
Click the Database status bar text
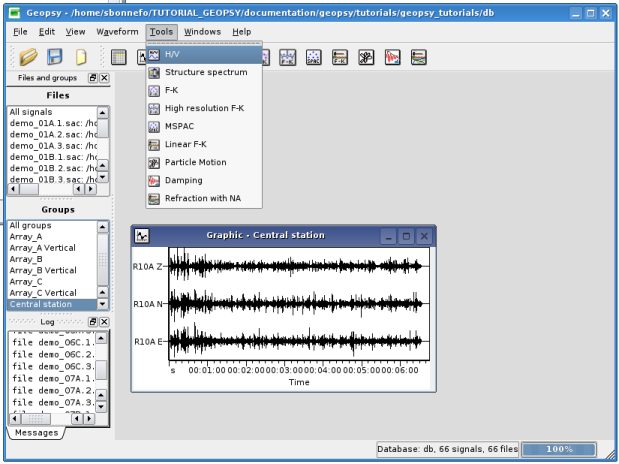click(x=448, y=449)
